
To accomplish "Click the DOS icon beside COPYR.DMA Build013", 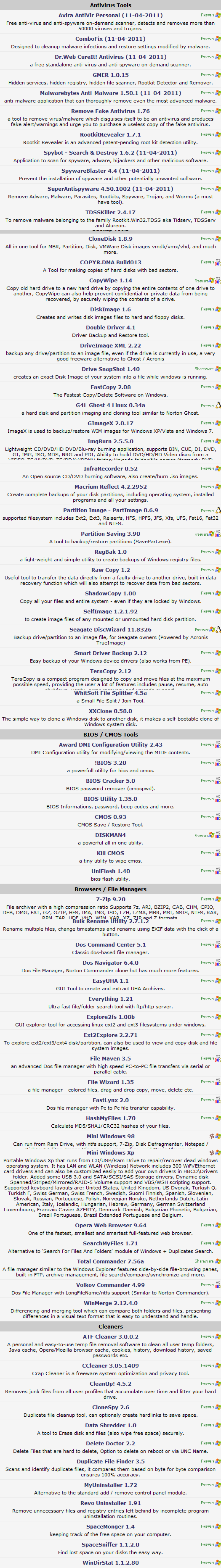I will click(218, 262).
